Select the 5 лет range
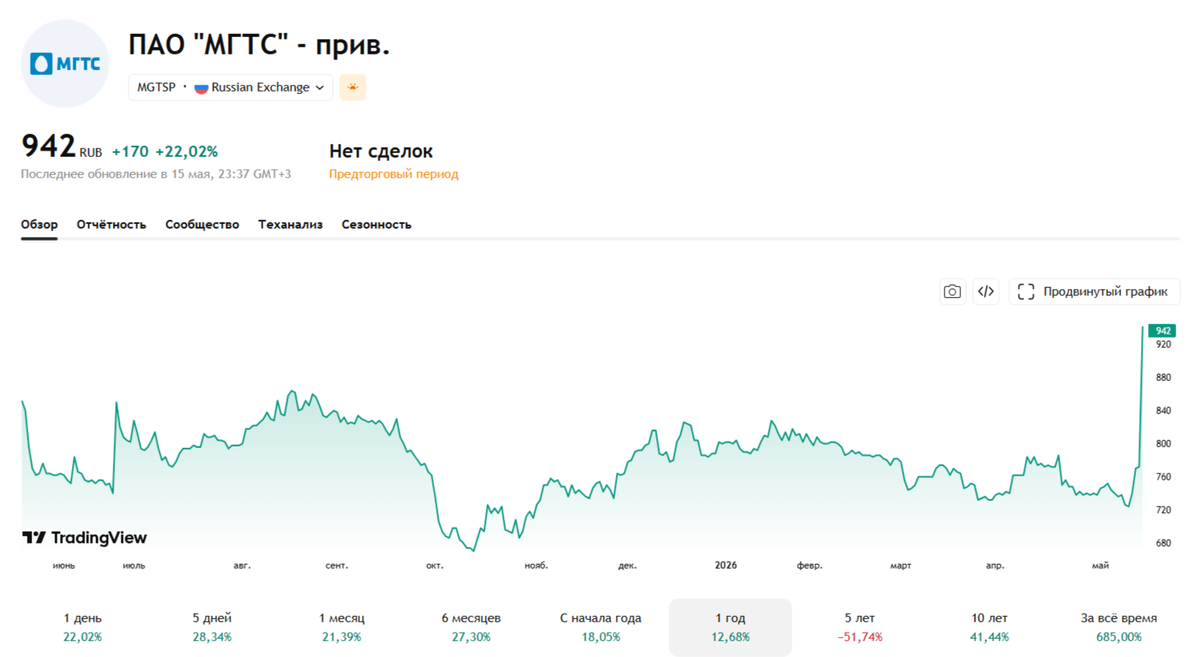This screenshot has width=1200, height=657. pos(860,627)
